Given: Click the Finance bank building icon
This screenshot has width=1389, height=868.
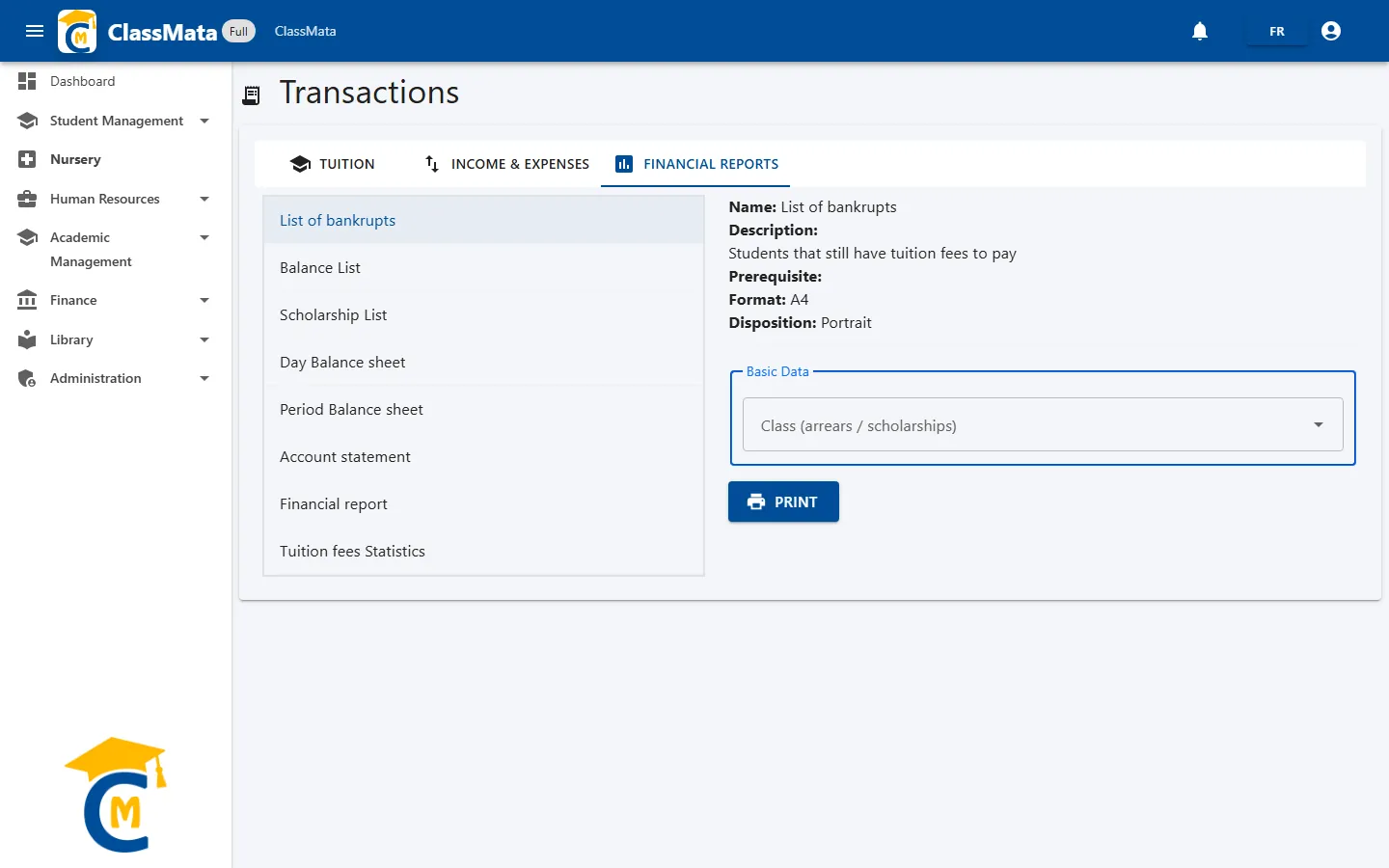Looking at the screenshot, I should click(27, 300).
